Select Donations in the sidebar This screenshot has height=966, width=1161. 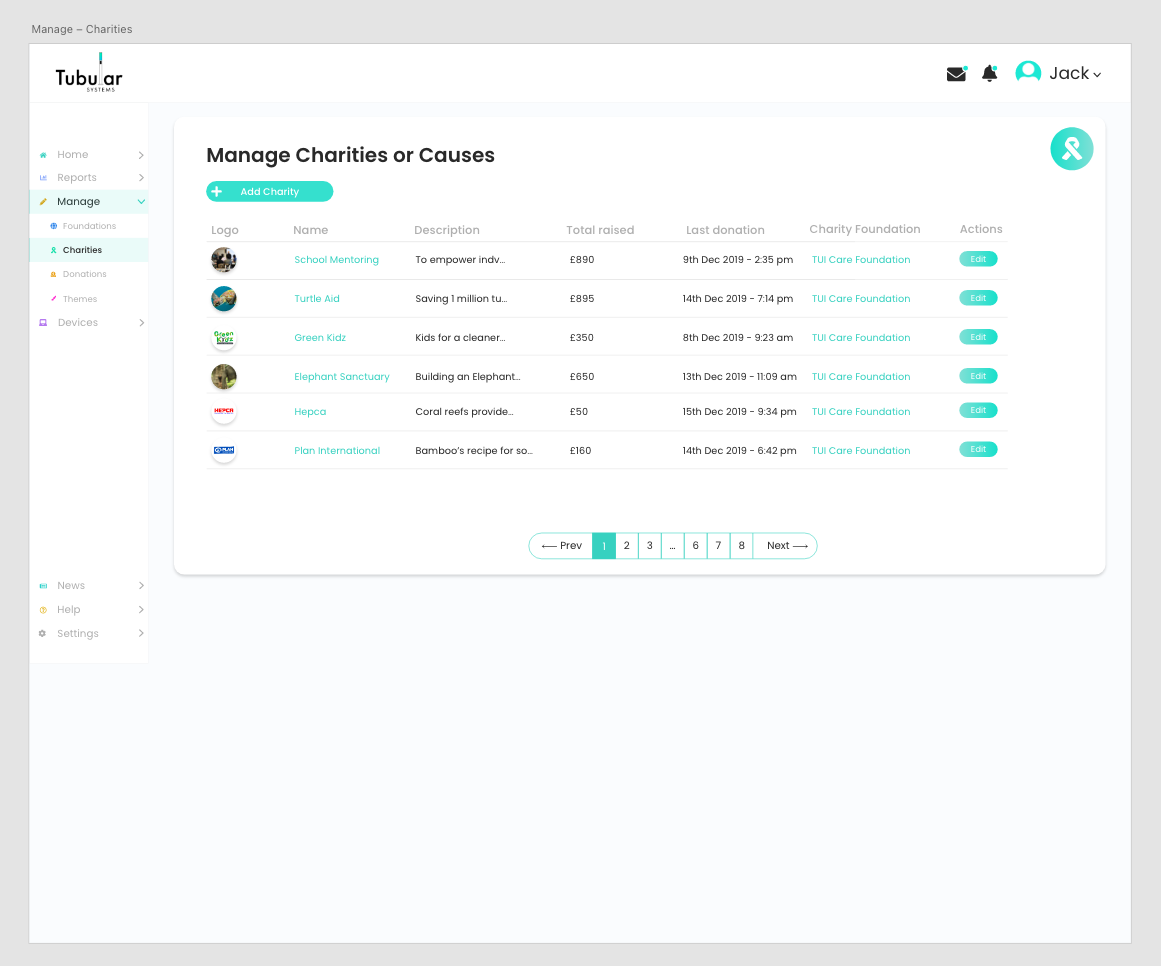pyautogui.click(x=84, y=274)
